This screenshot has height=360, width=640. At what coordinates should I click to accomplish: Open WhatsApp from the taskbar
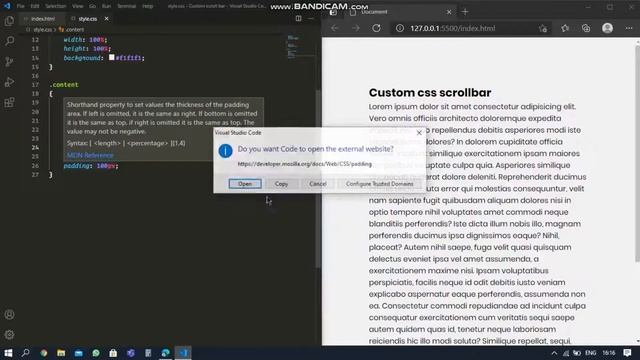[x=96, y=353]
